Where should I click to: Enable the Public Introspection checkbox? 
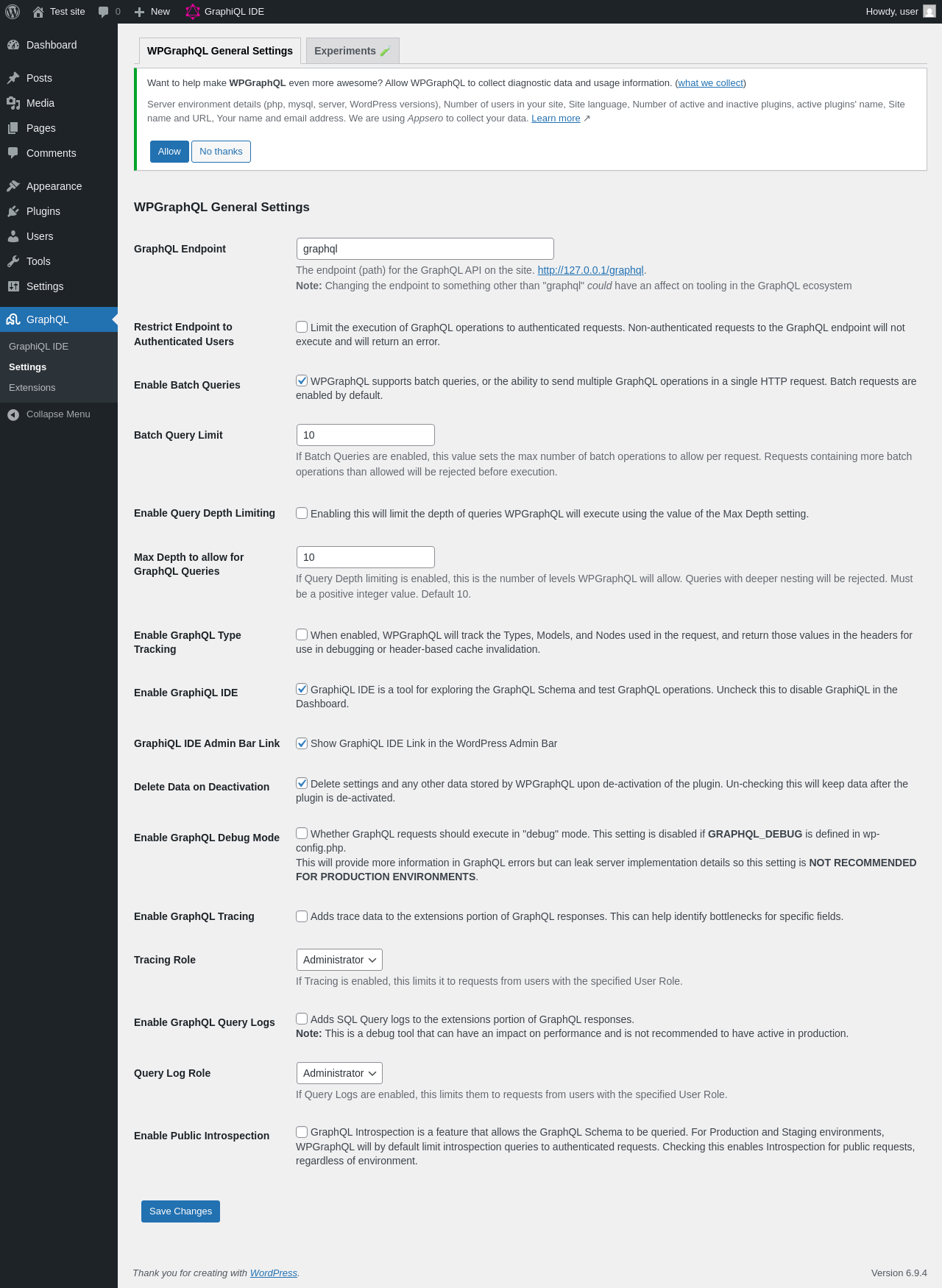coord(302,1132)
